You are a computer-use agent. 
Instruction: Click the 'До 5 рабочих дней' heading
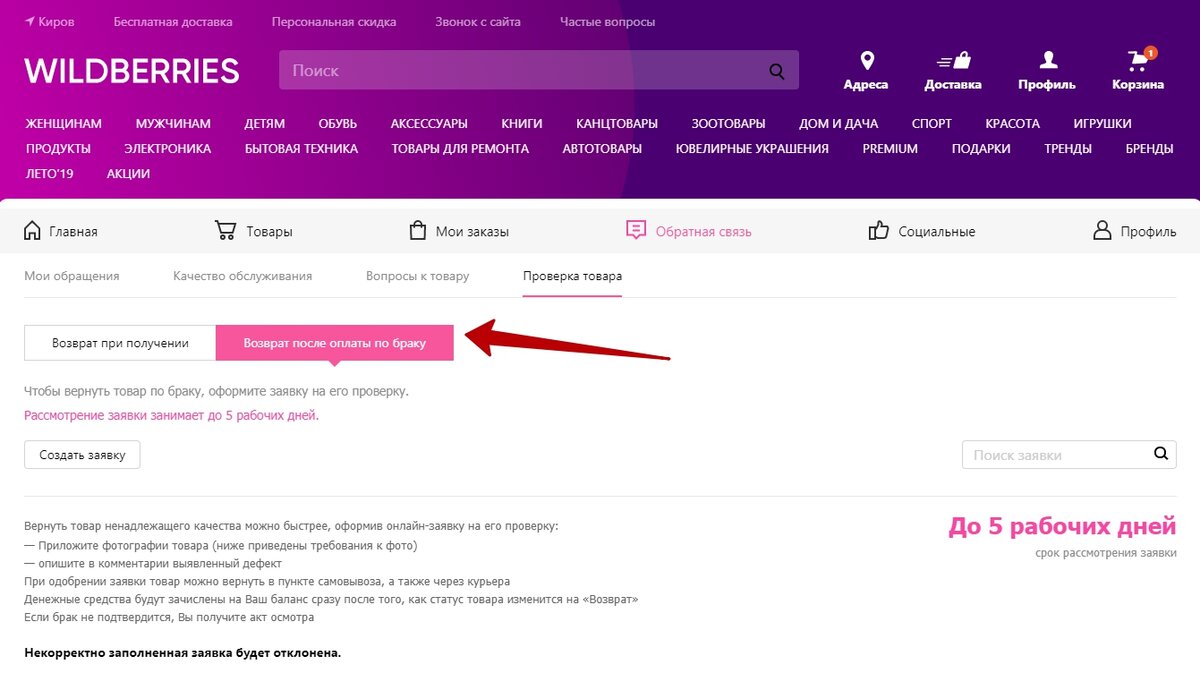coord(1062,527)
